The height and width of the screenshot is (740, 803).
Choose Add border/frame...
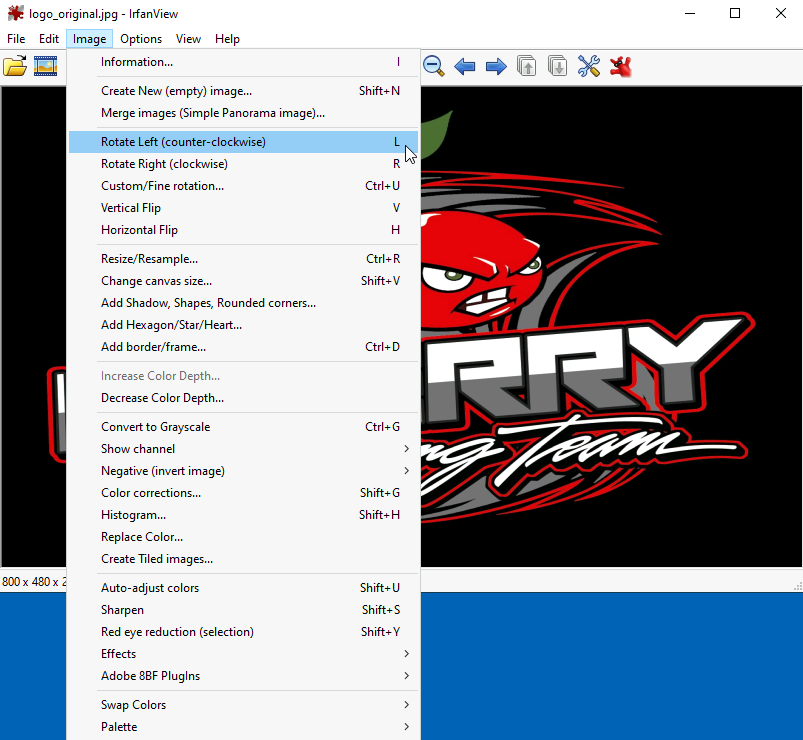(243, 347)
